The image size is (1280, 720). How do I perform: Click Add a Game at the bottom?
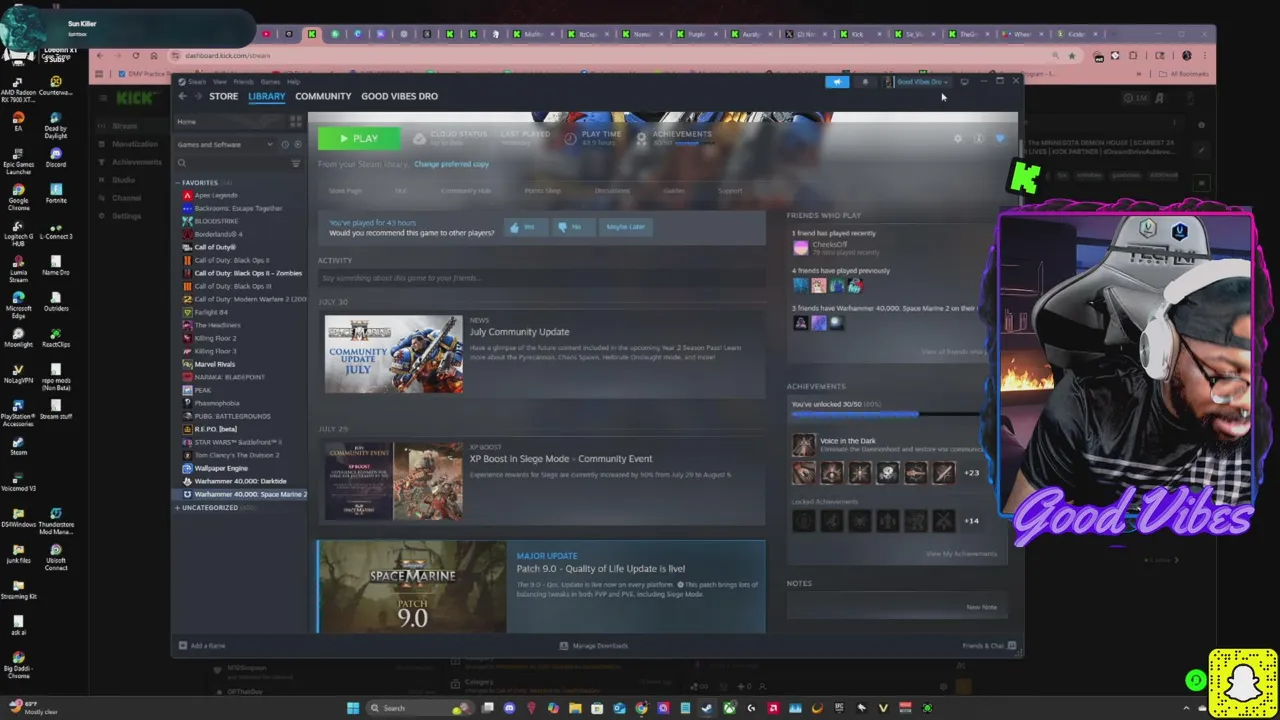click(202, 646)
